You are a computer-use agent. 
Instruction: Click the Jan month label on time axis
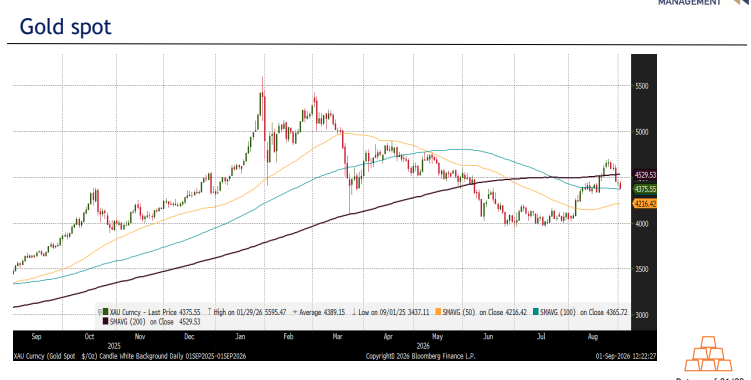coord(240,336)
